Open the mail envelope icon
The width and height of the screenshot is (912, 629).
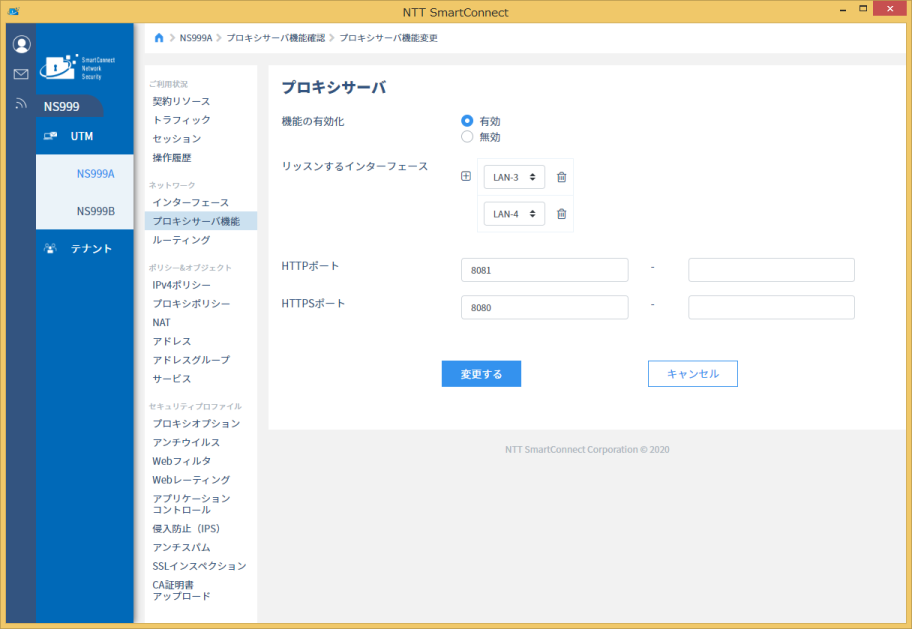click(x=21, y=74)
